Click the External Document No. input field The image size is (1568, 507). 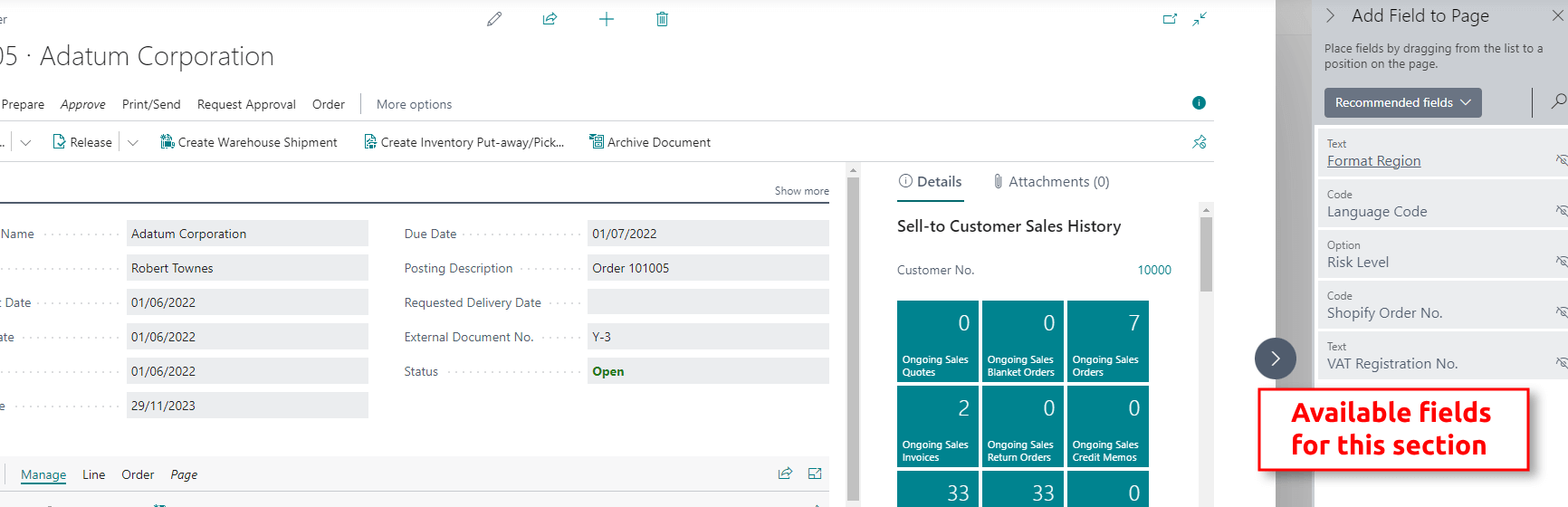[707, 337]
